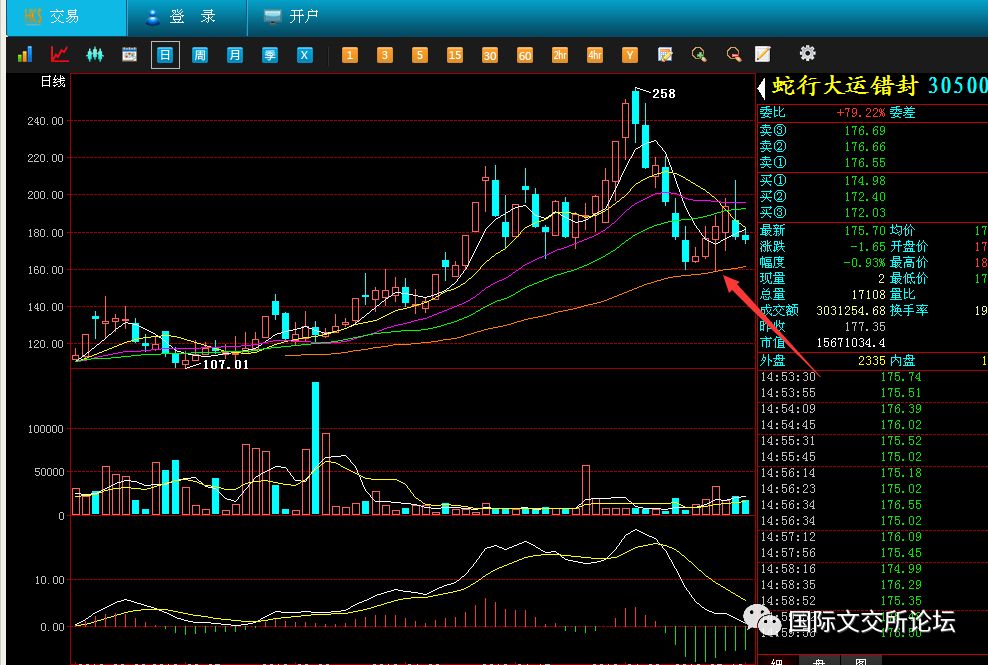This screenshot has width=988, height=665.
Task: Select the 买② price 172.40
Action: click(864, 197)
